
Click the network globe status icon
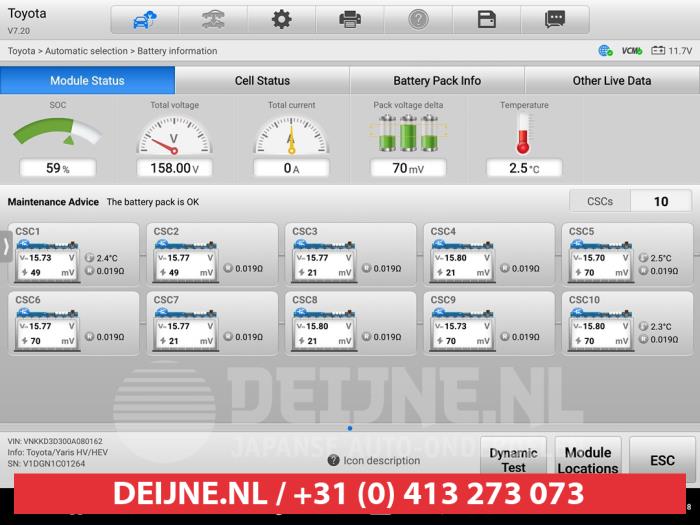(x=605, y=50)
